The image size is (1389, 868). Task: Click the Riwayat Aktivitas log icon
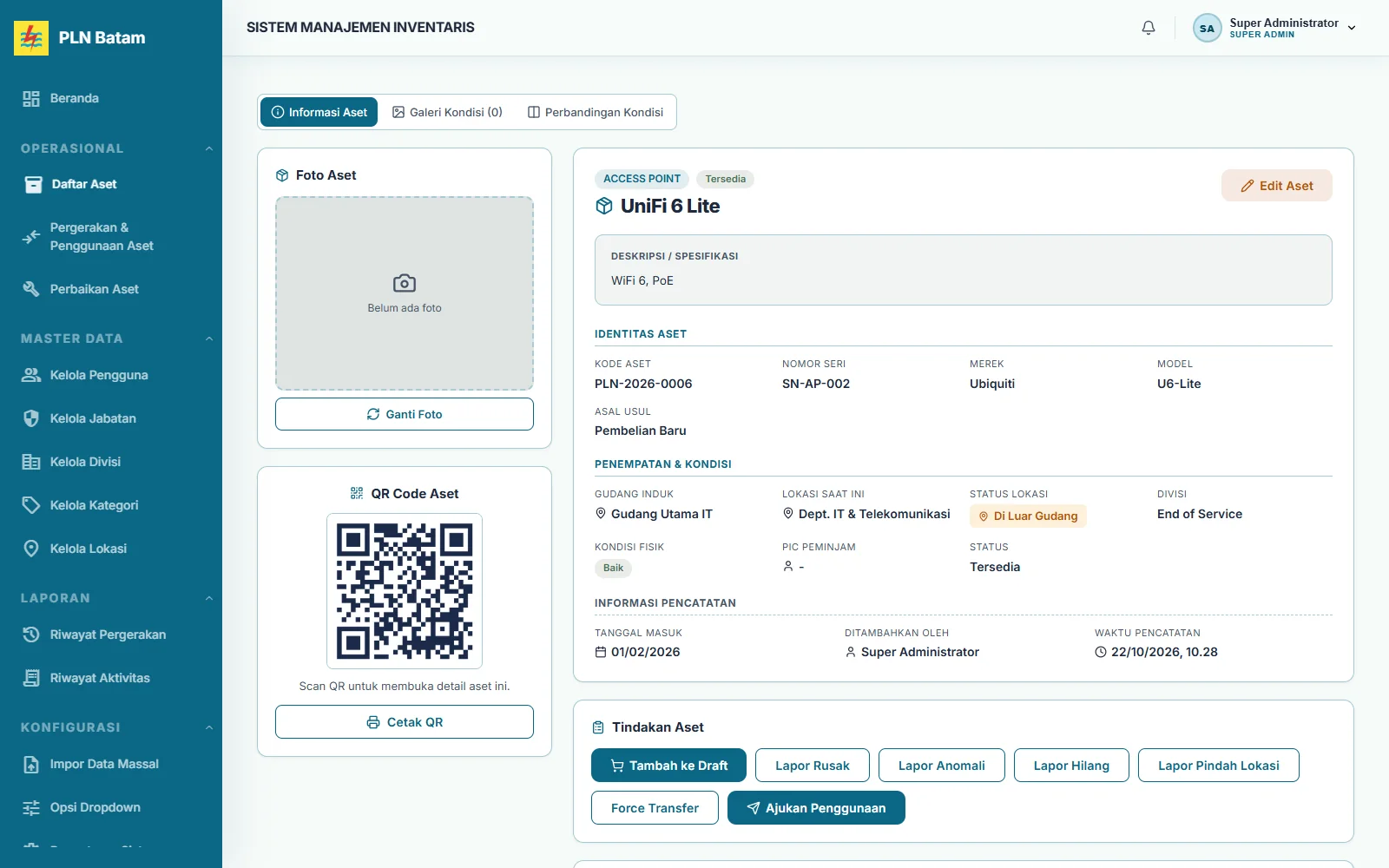(x=31, y=678)
